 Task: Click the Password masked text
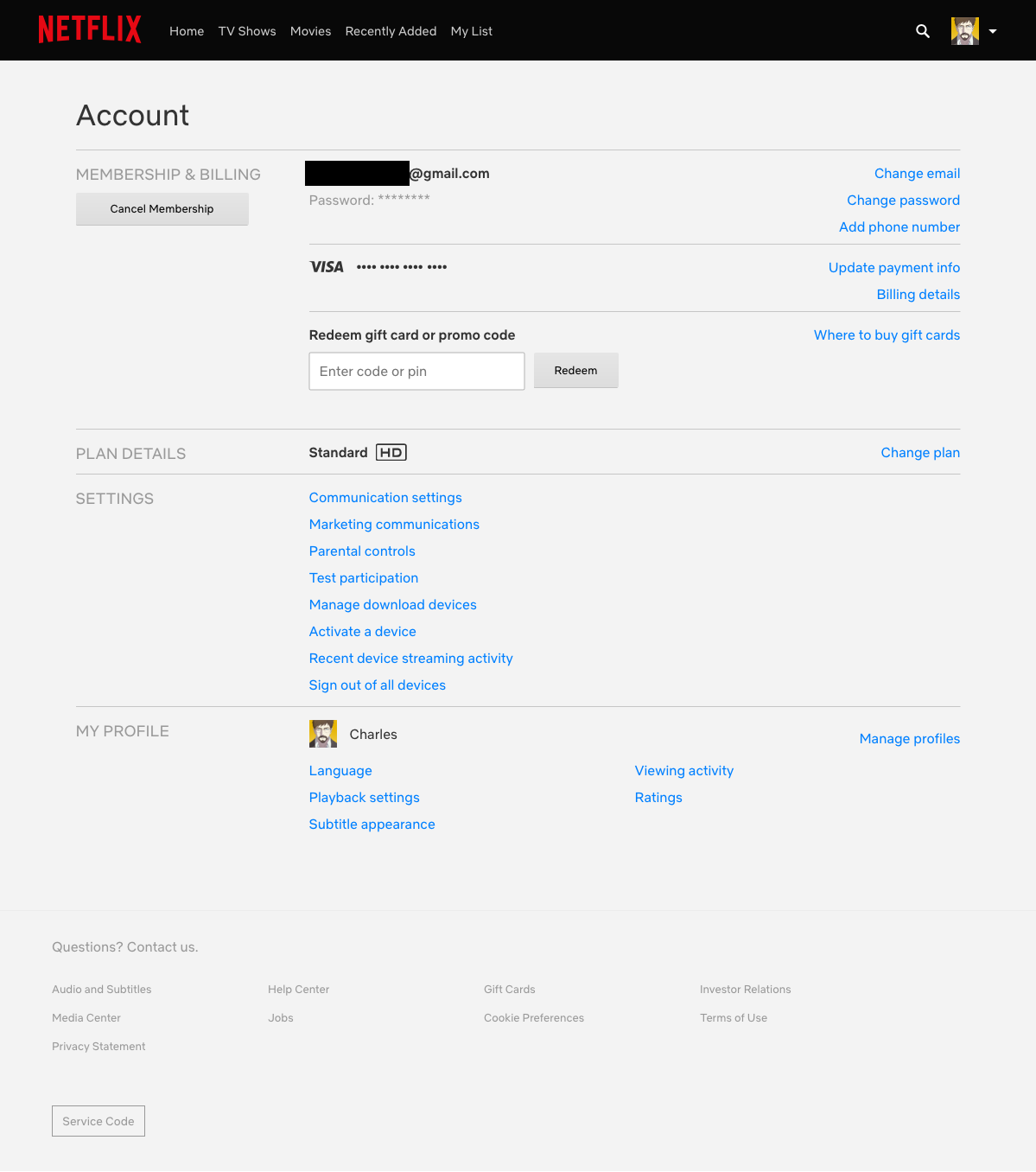[x=370, y=200]
